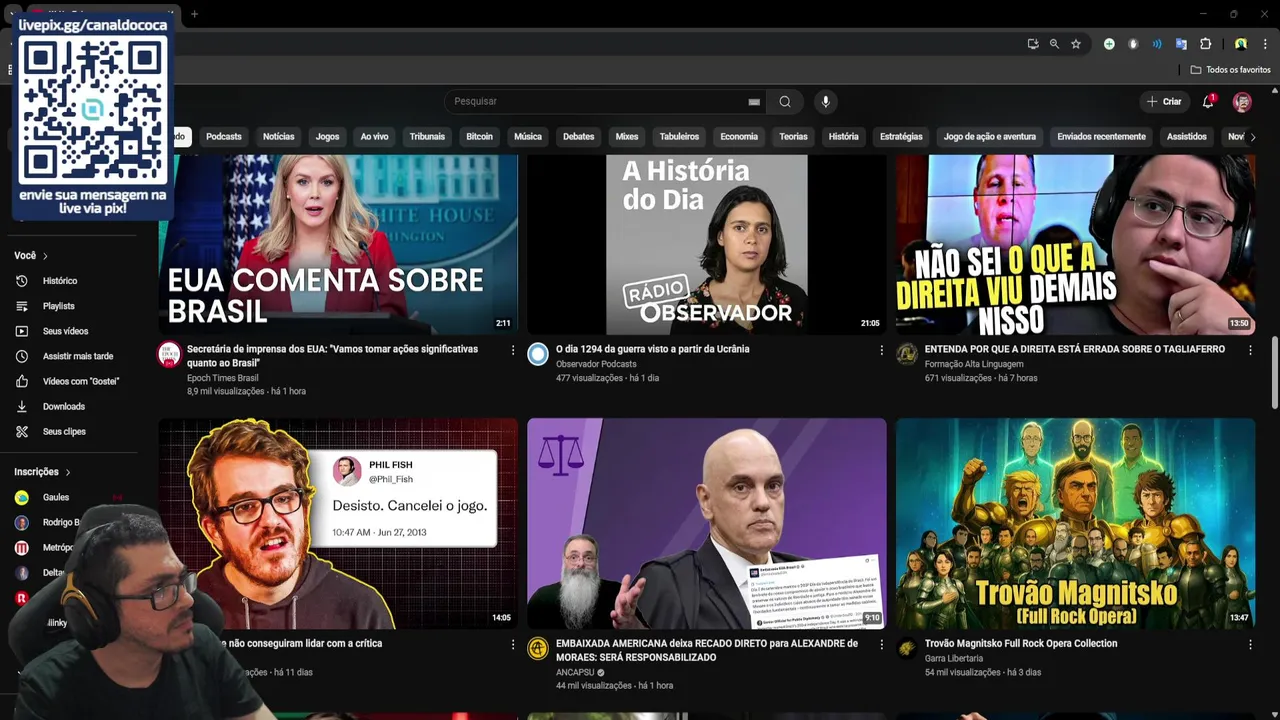Open Formação Alta Linguagem channel avatar
1280x720 pixels.
coord(907,354)
